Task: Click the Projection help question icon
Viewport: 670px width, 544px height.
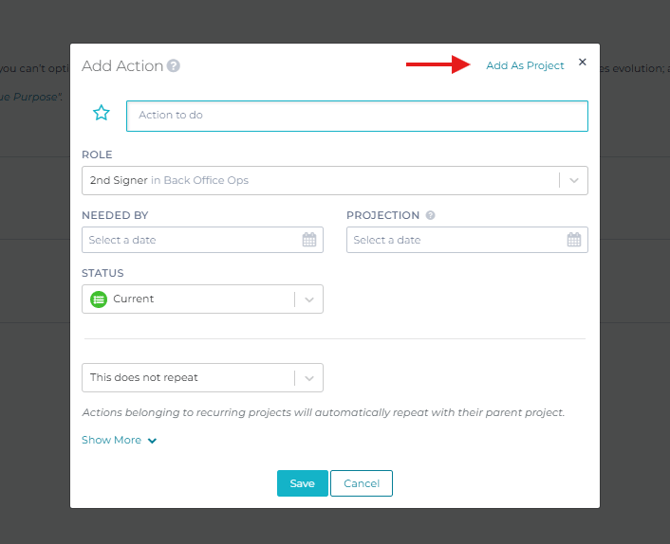Action: [430, 215]
